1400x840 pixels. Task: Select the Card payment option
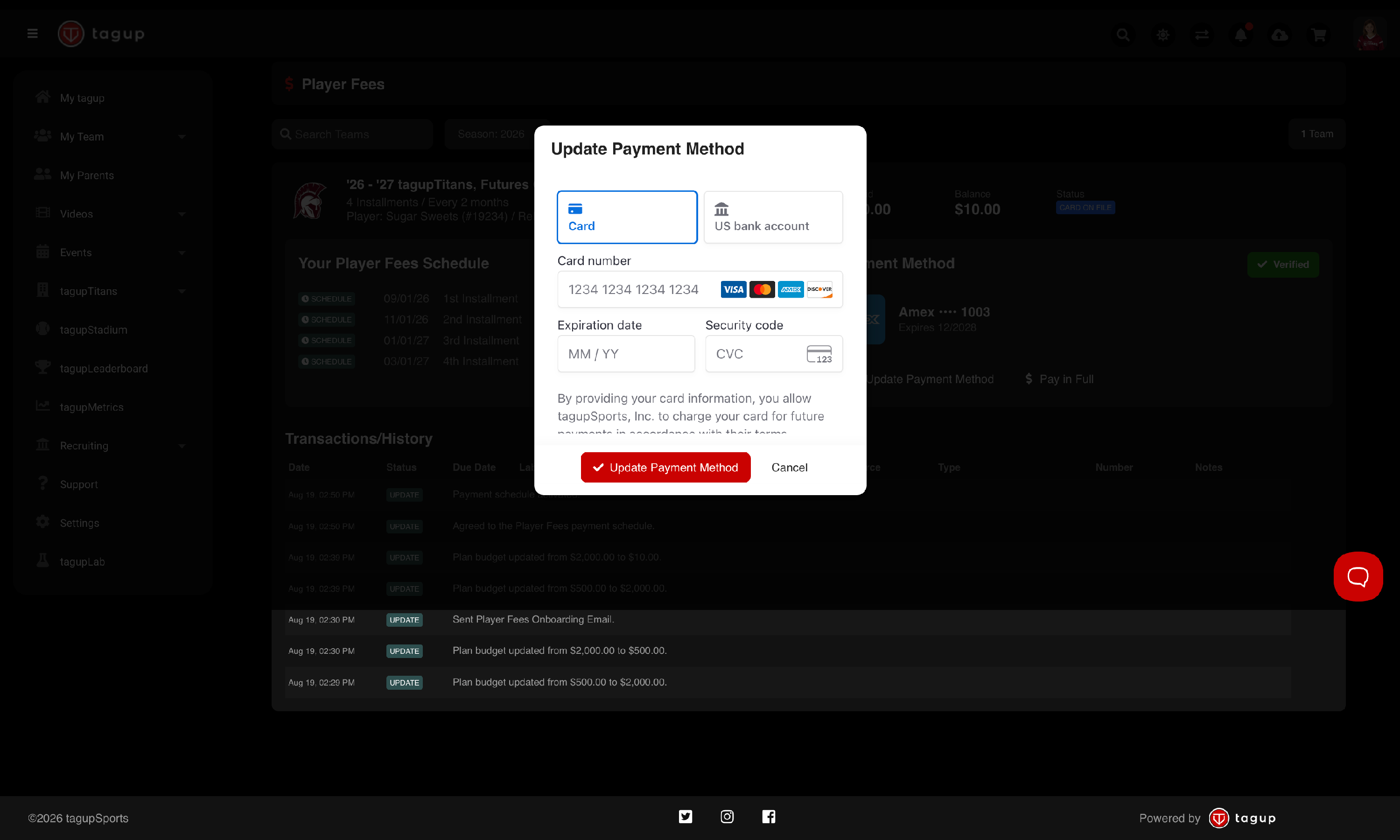click(627, 217)
